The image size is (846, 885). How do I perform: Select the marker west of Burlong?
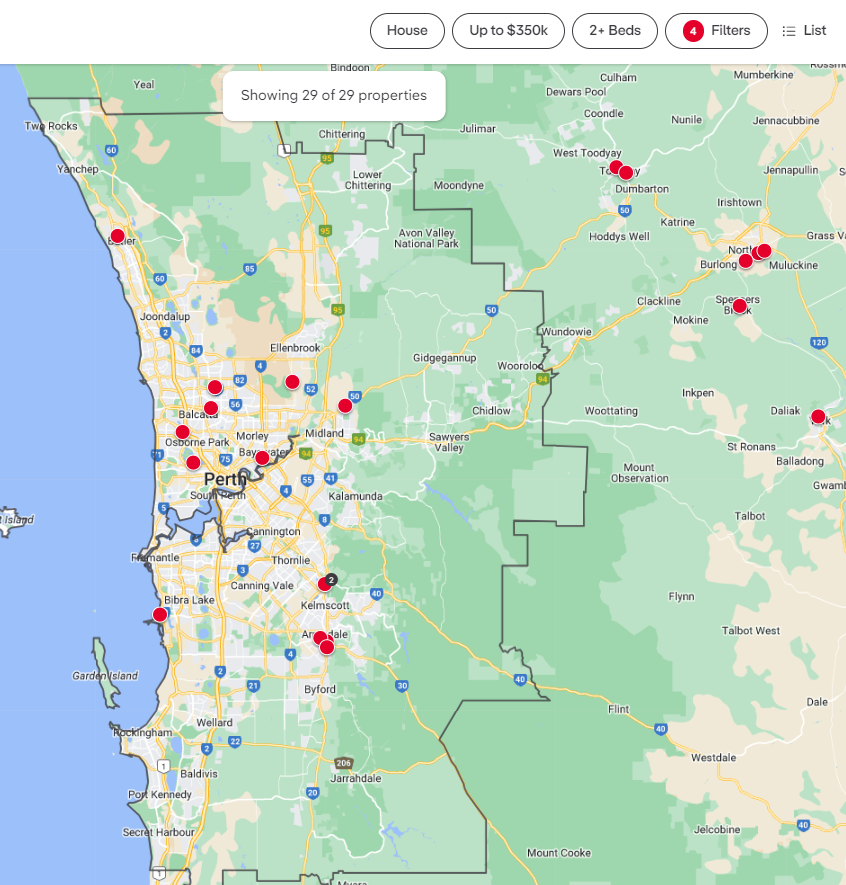(x=745, y=261)
